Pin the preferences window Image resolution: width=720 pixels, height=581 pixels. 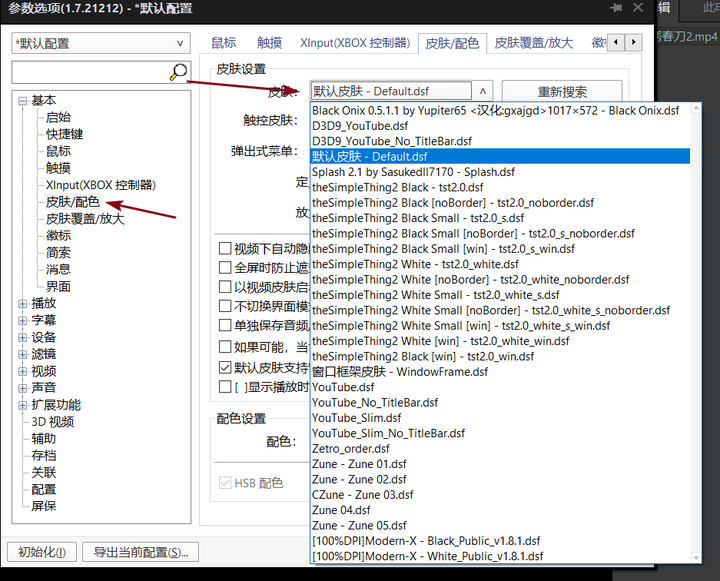point(615,8)
